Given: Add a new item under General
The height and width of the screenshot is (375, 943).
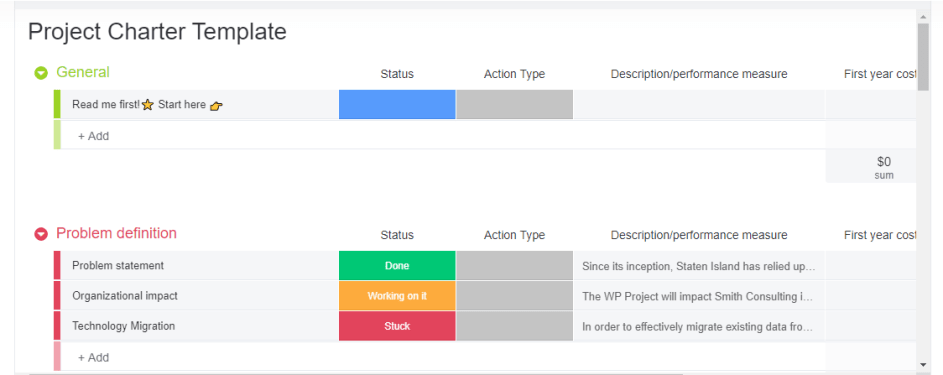Looking at the screenshot, I should [x=94, y=136].
